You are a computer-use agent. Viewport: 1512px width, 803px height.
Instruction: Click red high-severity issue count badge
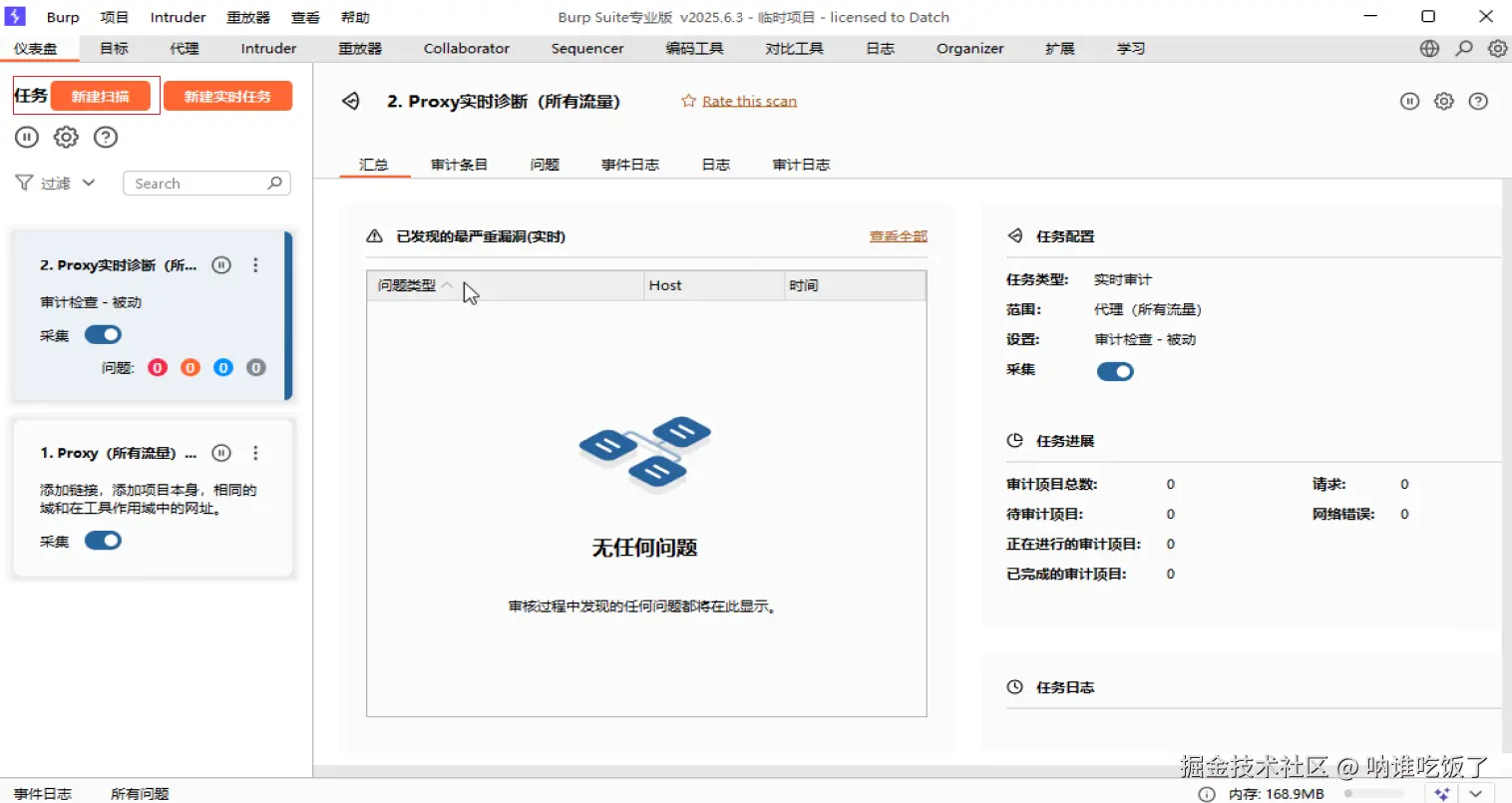point(158,367)
